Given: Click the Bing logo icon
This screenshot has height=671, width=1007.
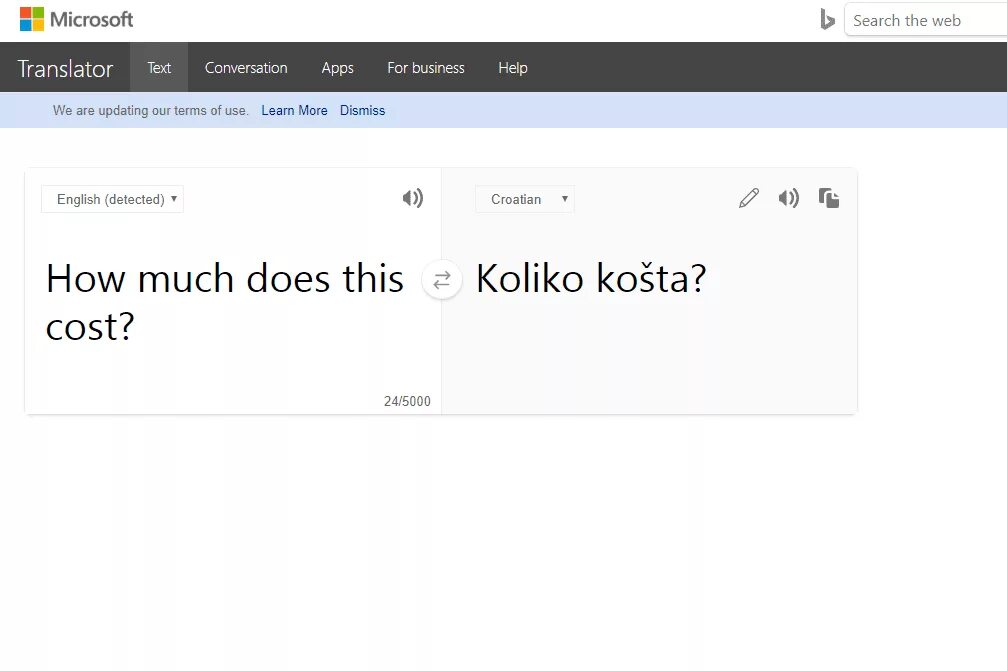Looking at the screenshot, I should pyautogui.click(x=827, y=20).
